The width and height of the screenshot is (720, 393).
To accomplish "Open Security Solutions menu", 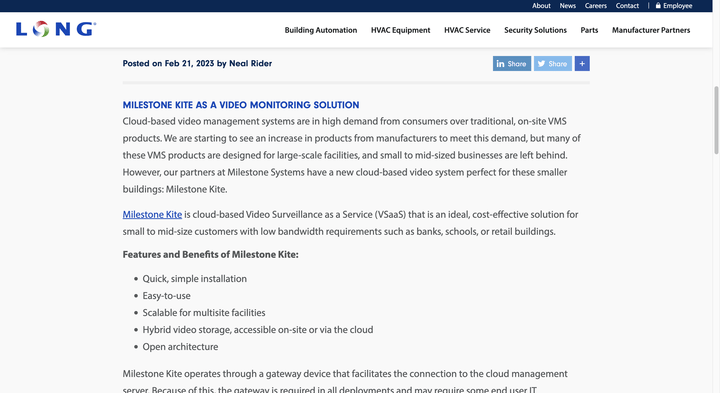I will (x=535, y=30).
